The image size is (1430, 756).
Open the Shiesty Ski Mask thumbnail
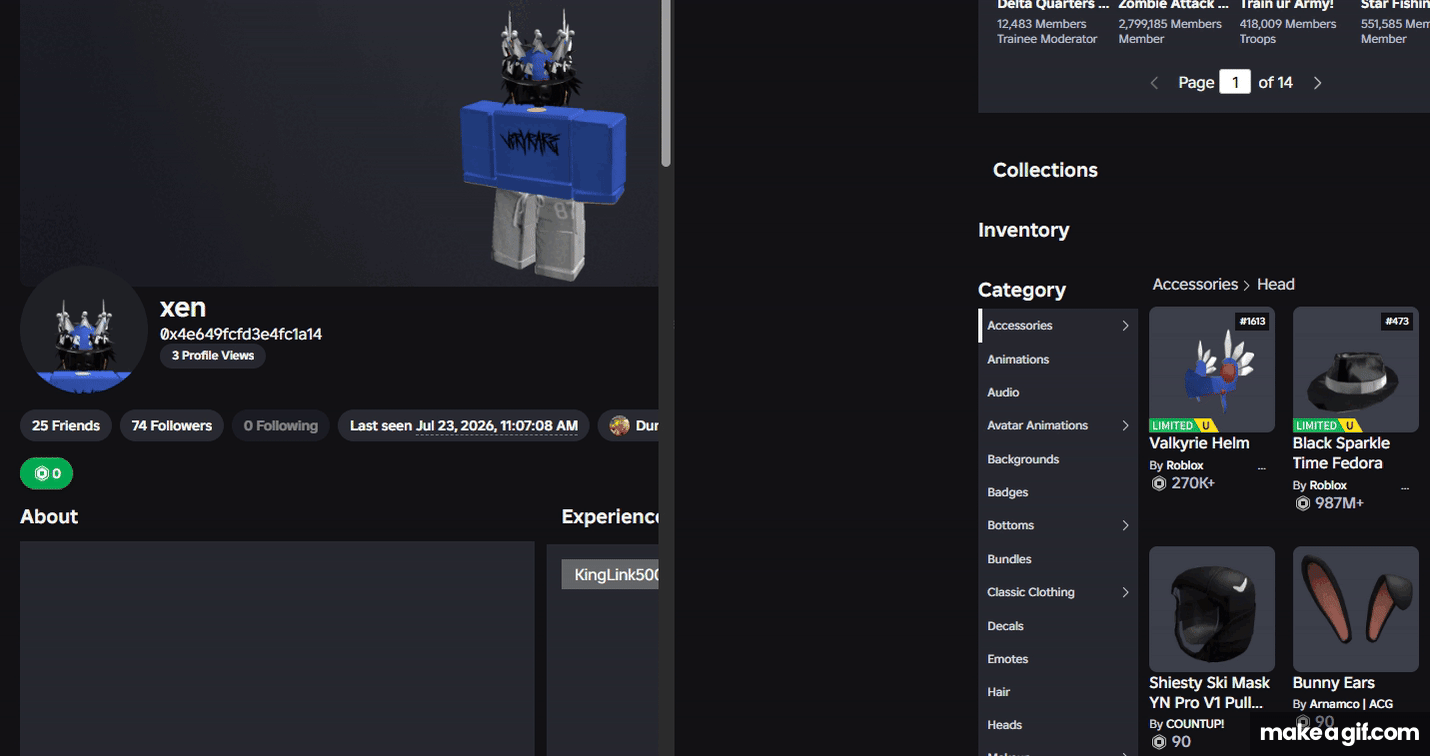pos(1212,609)
